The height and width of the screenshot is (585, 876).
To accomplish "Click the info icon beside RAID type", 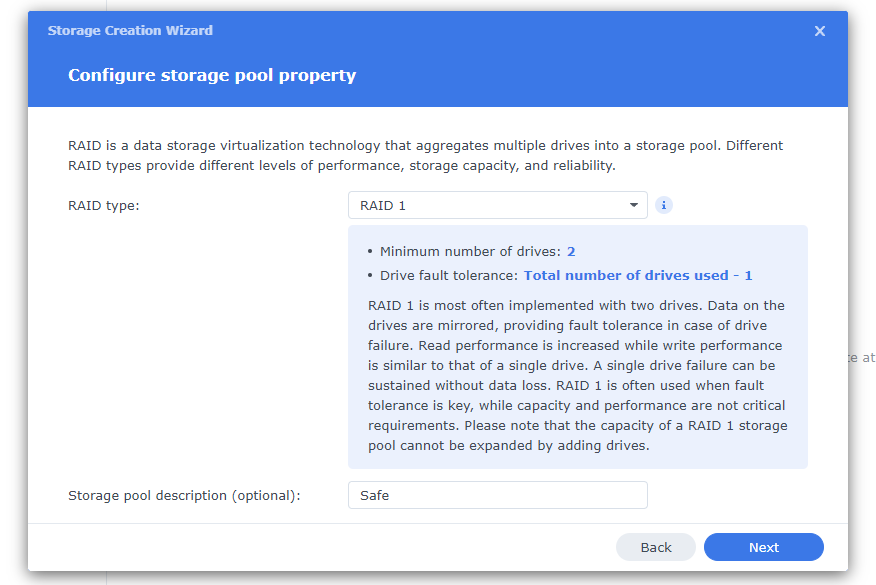I will pyautogui.click(x=664, y=205).
